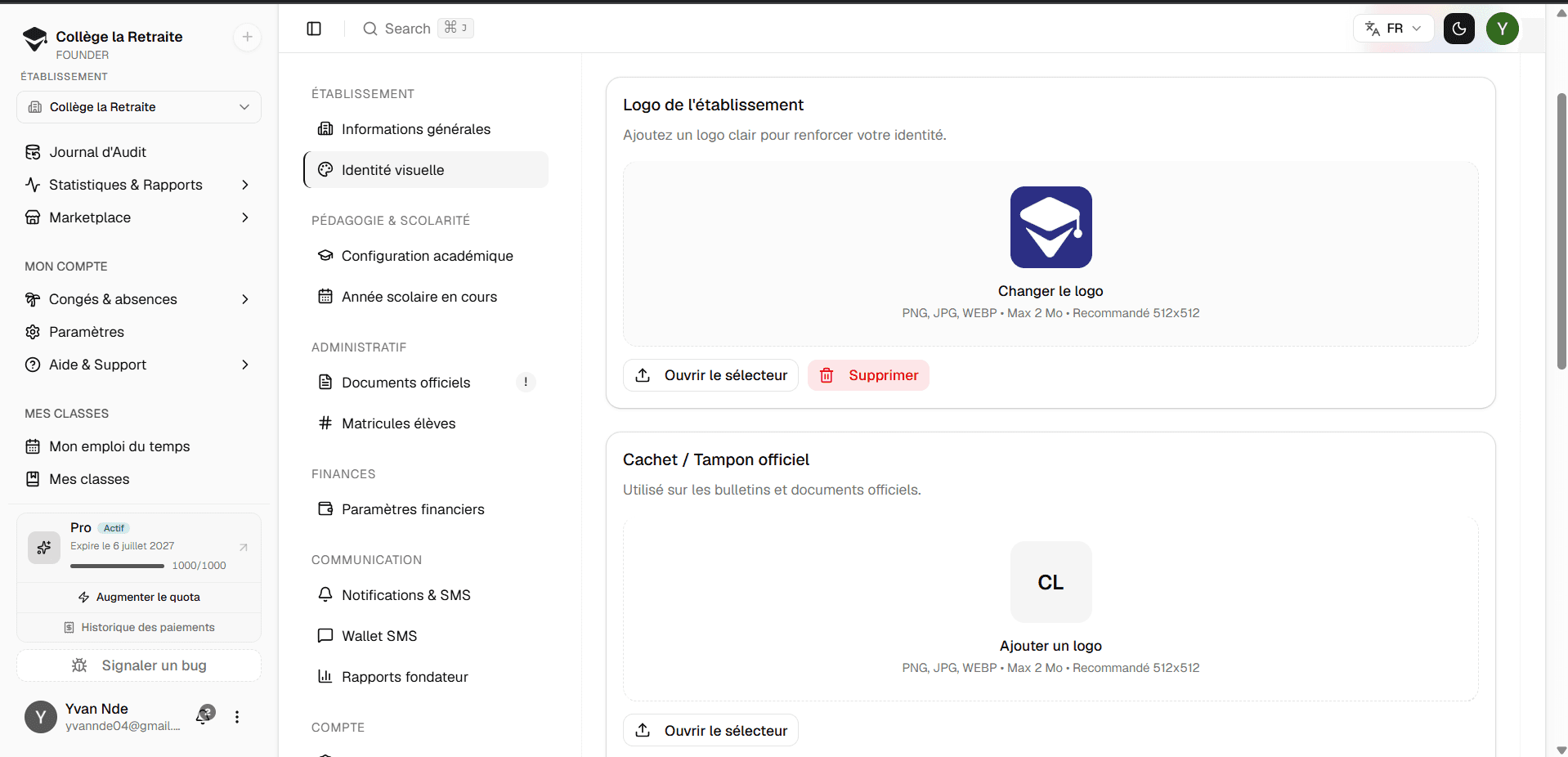Screen dimensions: 1568x757
Task: Open the three-dot menu beside user profile
Action: tap(237, 717)
